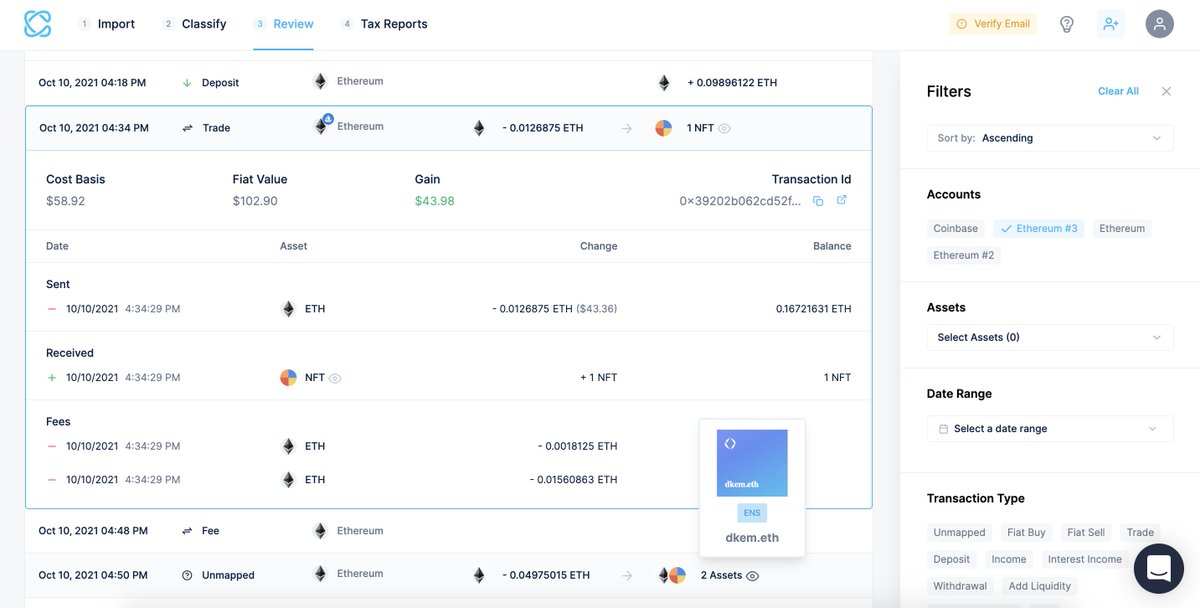Image resolution: width=1200 pixels, height=608 pixels.
Task: Click the trade swap icon on 04:34 PM row
Action: (187, 128)
